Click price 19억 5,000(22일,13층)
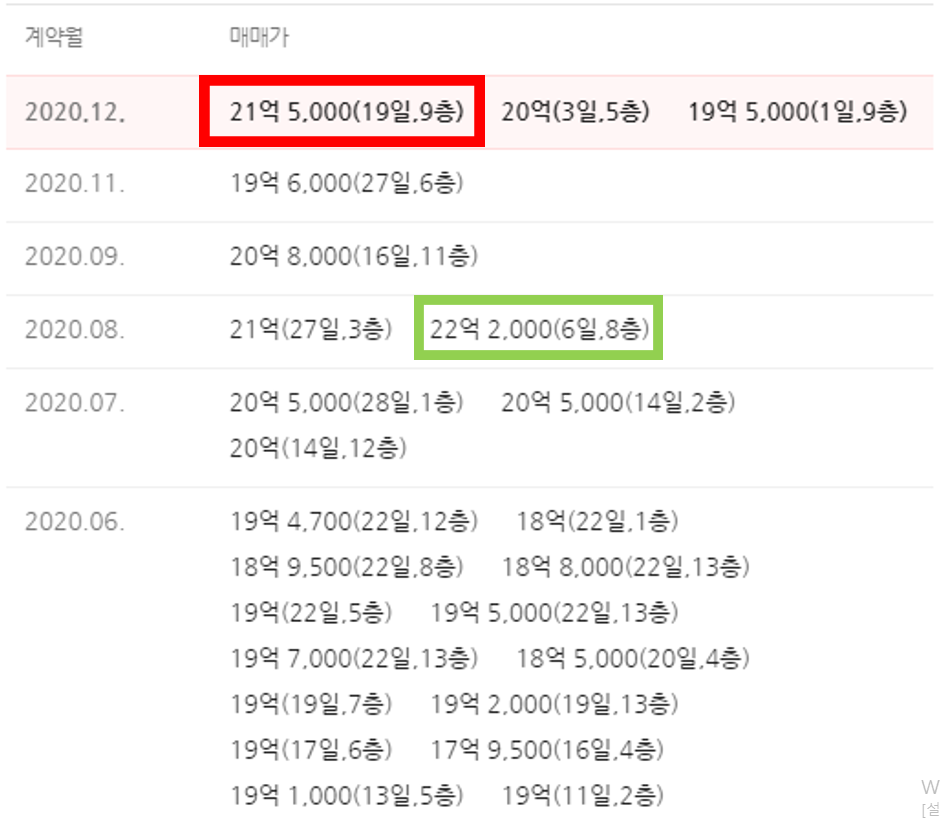Image resolution: width=941 pixels, height=821 pixels. [x=554, y=613]
